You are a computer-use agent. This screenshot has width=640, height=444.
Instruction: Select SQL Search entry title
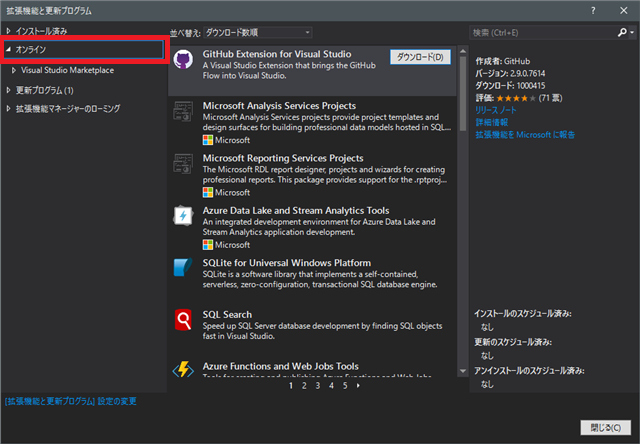[x=227, y=315]
